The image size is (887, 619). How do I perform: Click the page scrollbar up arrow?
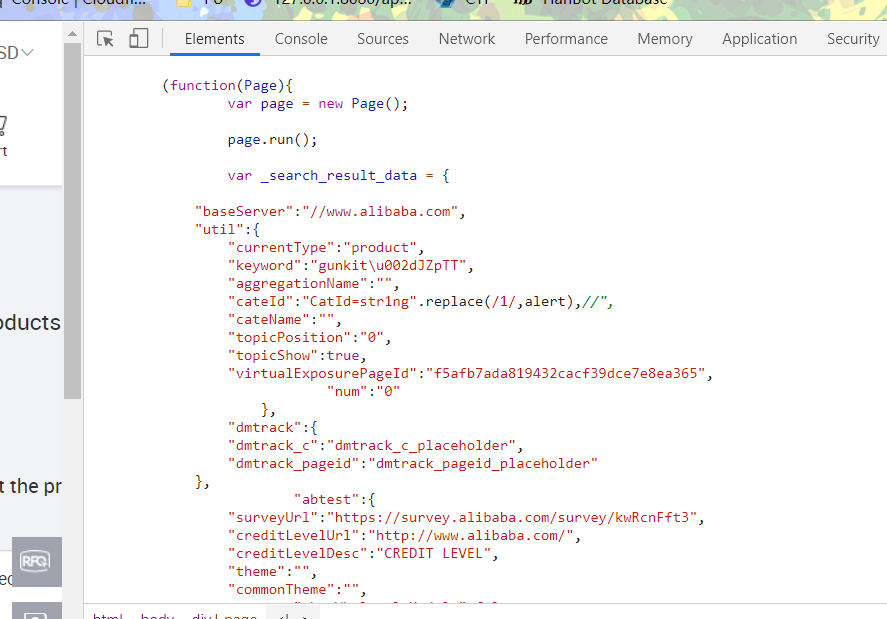(x=72, y=34)
